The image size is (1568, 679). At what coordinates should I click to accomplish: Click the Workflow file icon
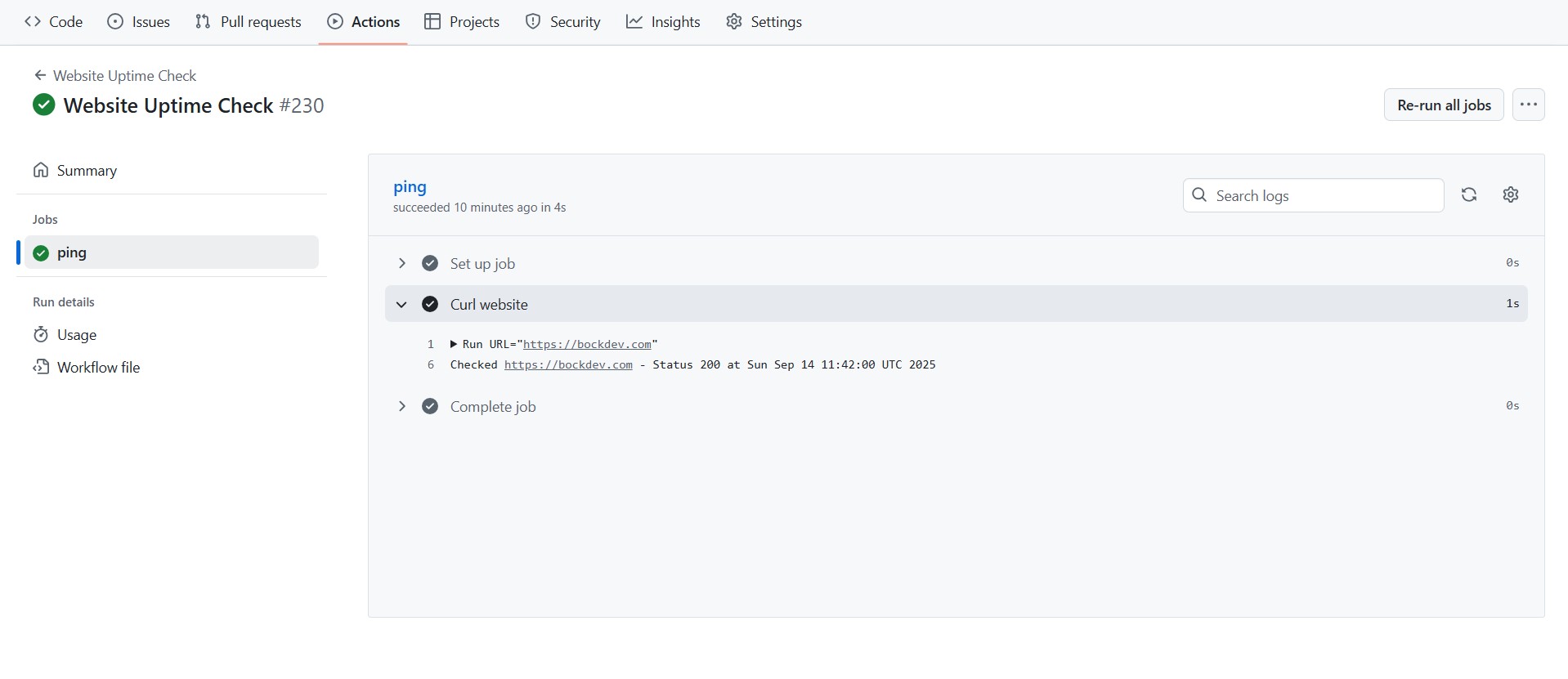pos(41,367)
